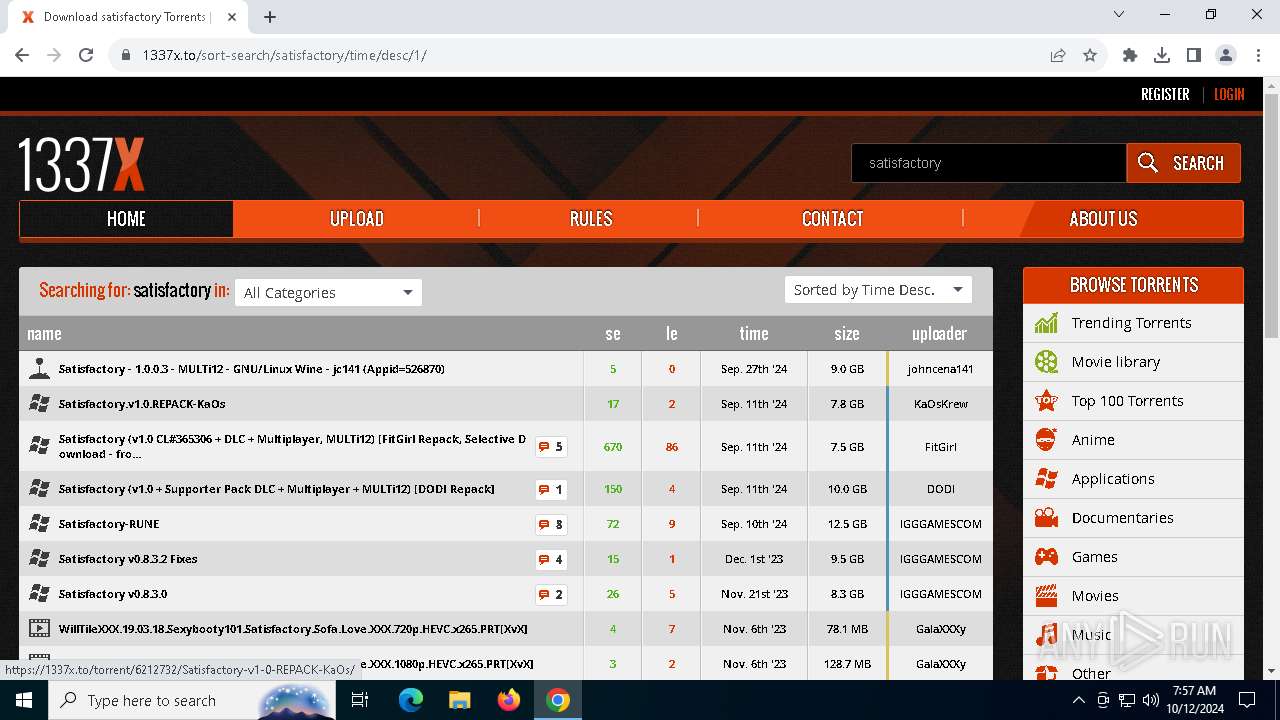Image resolution: width=1280 pixels, height=720 pixels.
Task: Open comments bubble on DODI Repack row
Action: 551,489
